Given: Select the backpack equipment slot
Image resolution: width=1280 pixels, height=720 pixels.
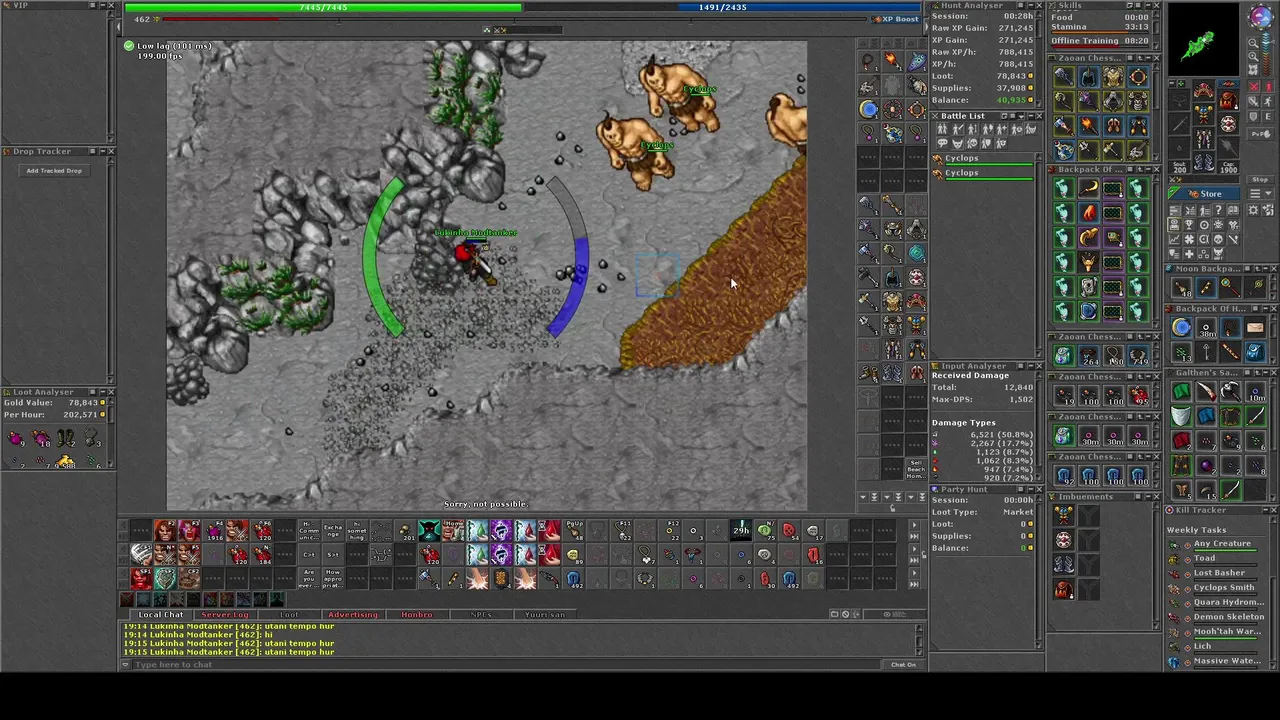Looking at the screenshot, I should coord(1229,99).
